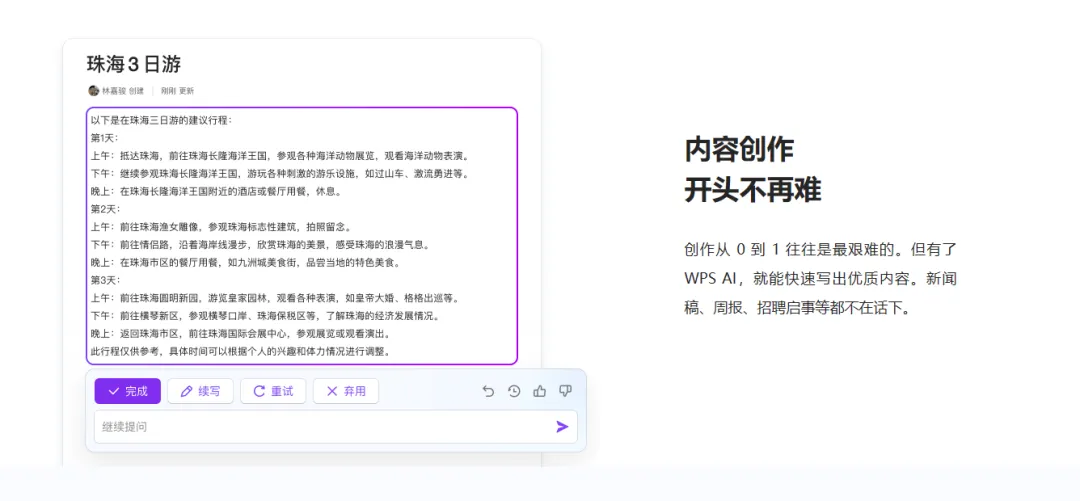Click the line starting 下午：继续参观珠海长隆

coord(280,174)
